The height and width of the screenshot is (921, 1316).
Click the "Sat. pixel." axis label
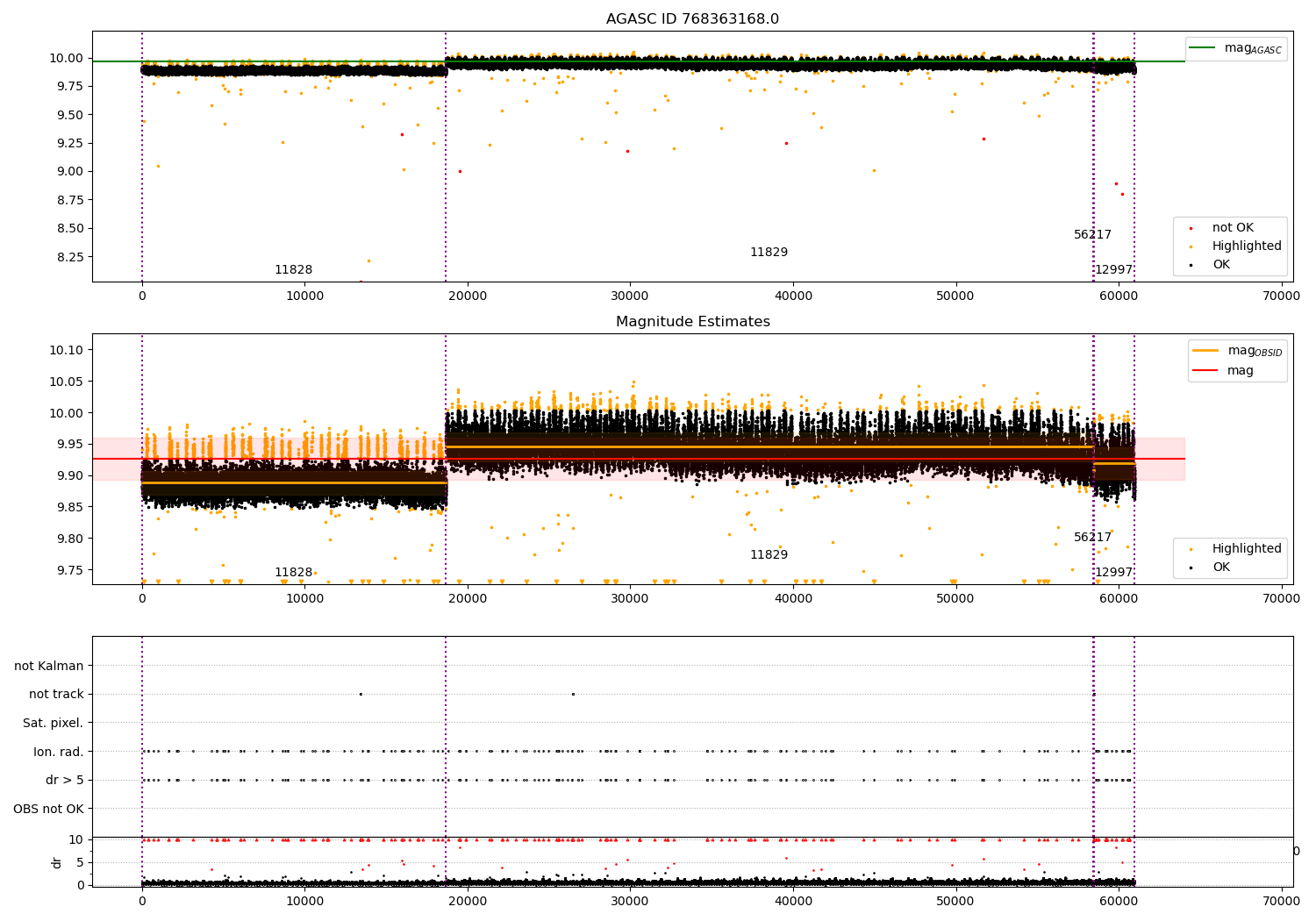pos(54,724)
